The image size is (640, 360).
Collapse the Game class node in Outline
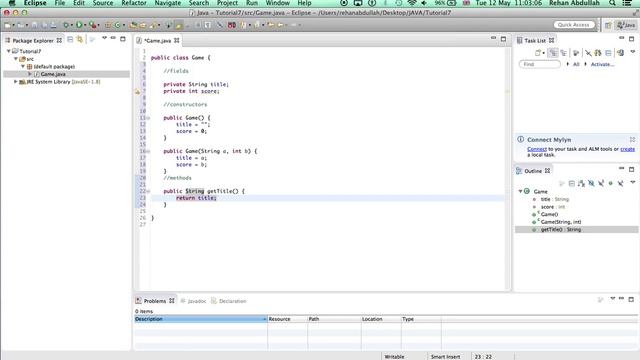click(x=520, y=191)
